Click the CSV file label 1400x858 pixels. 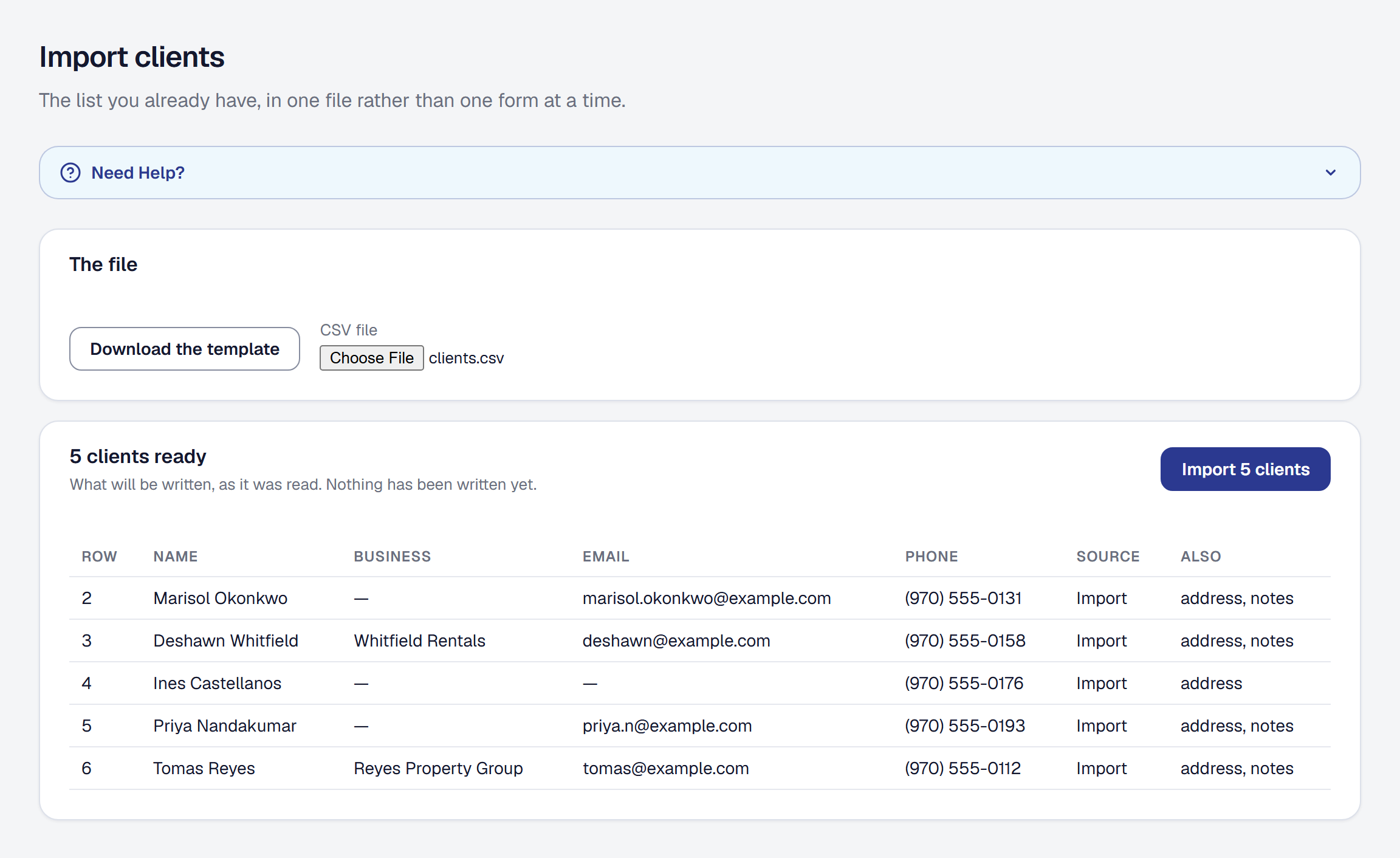[348, 330]
